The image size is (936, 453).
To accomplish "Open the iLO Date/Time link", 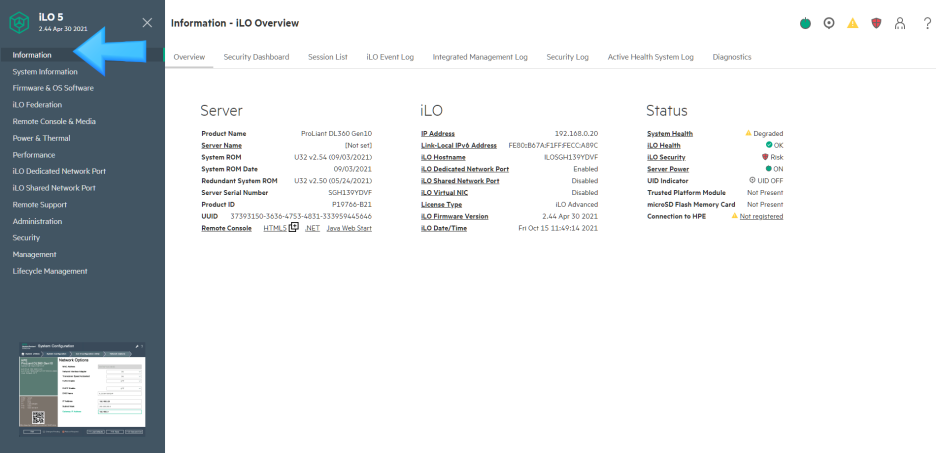I will point(444,228).
